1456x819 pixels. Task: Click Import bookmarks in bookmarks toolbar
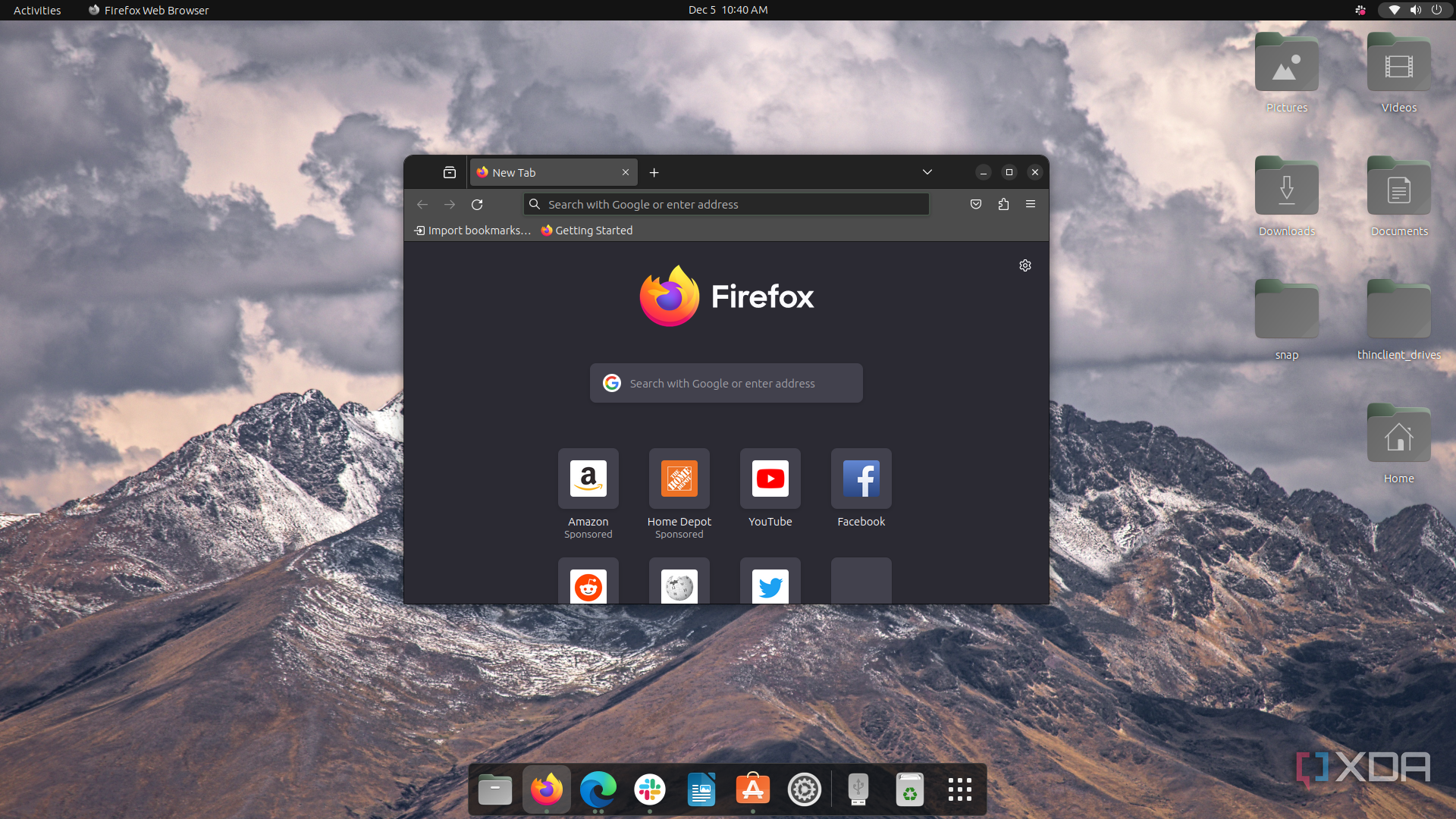[x=472, y=231]
